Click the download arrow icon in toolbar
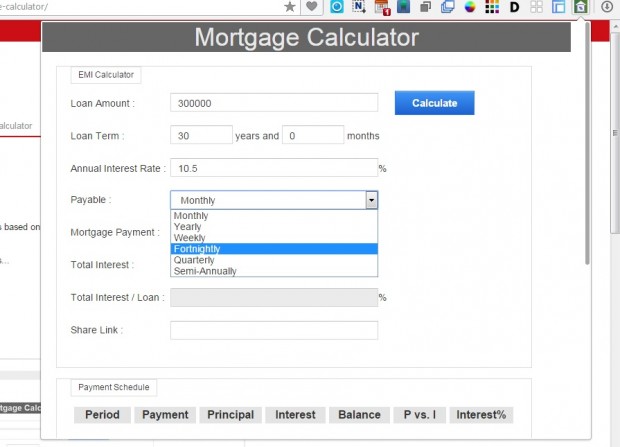620x447 pixels. click(x=606, y=7)
